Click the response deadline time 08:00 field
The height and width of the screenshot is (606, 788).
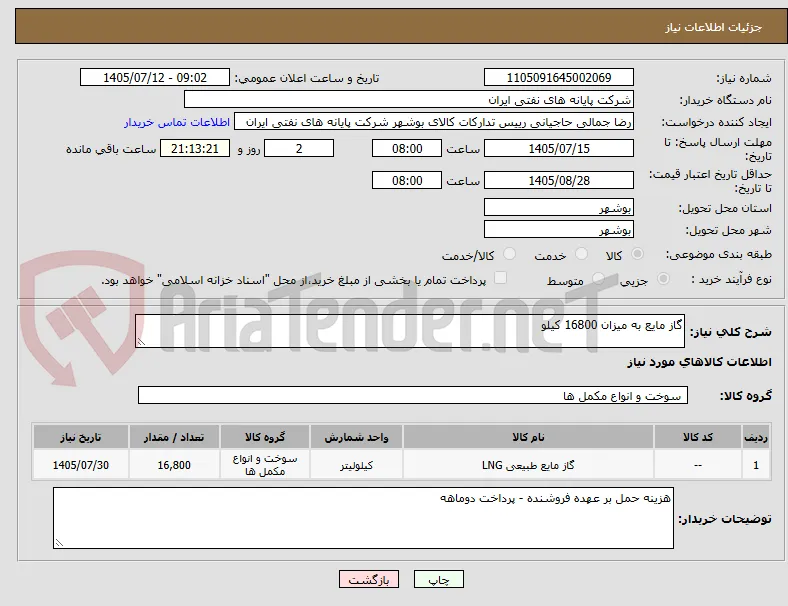point(407,149)
